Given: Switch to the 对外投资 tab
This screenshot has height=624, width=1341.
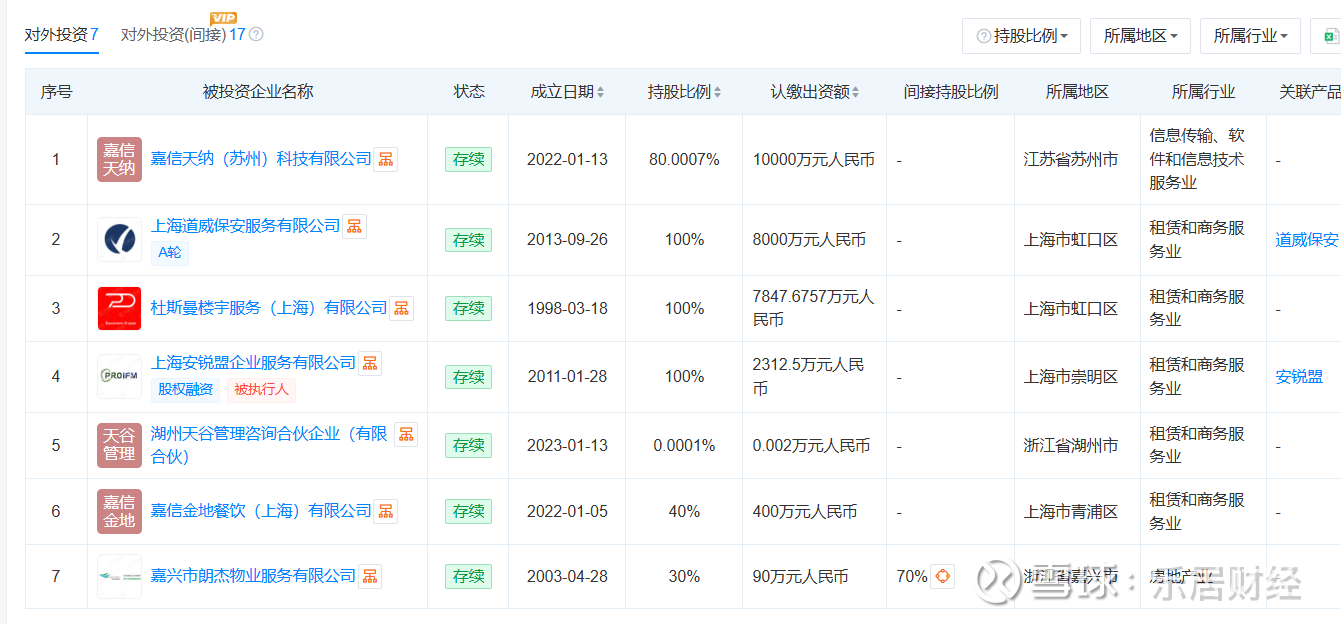Looking at the screenshot, I should coord(61,34).
